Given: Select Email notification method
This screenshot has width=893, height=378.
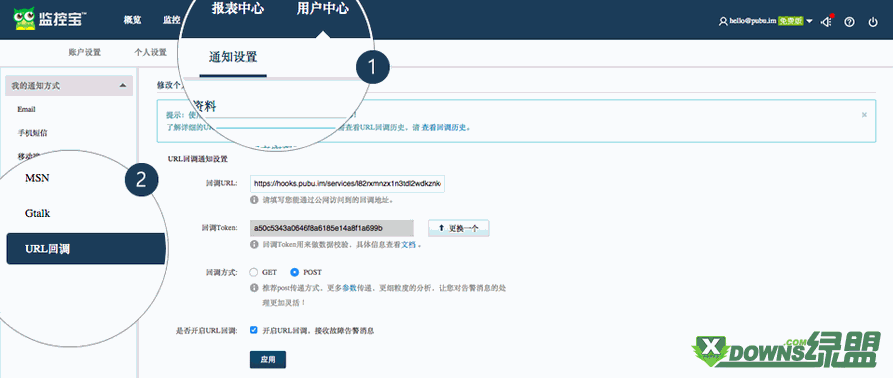Looking at the screenshot, I should click(27, 109).
